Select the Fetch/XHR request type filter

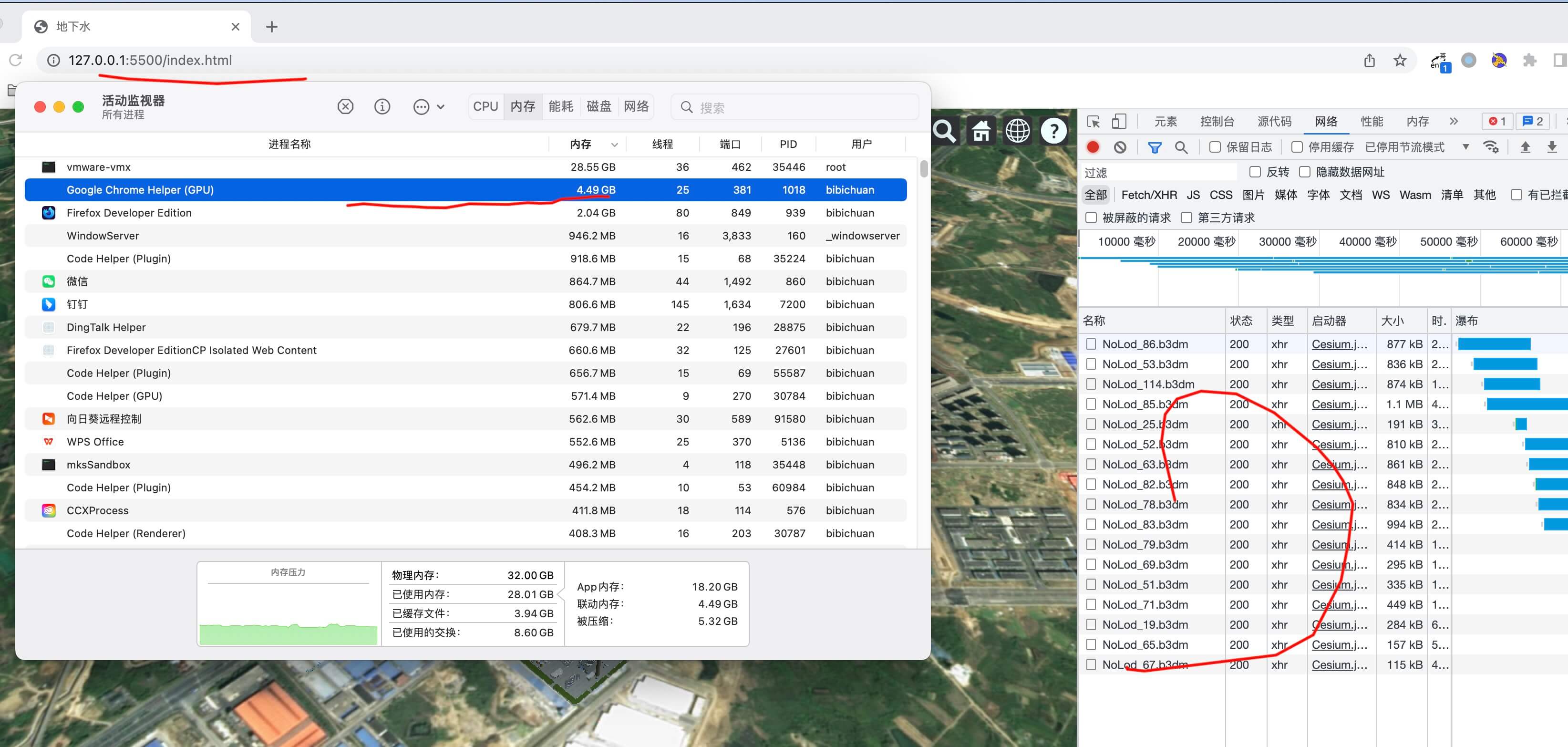pyautogui.click(x=1149, y=195)
